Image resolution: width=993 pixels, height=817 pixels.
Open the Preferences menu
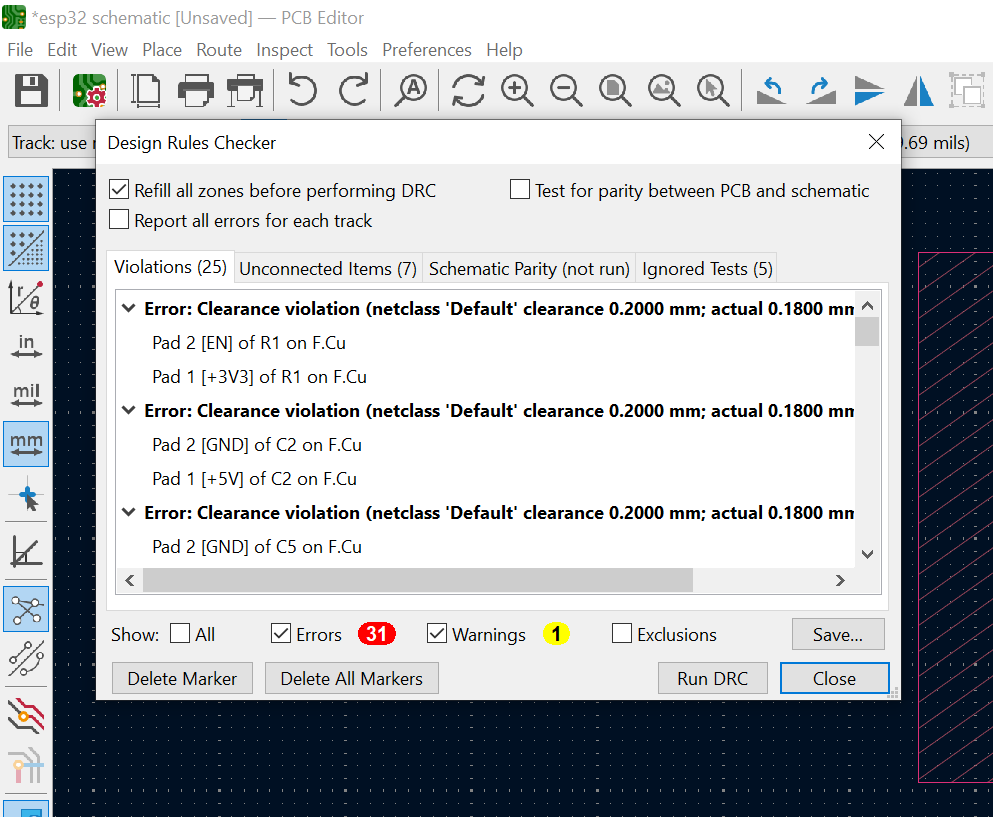[x=427, y=49]
